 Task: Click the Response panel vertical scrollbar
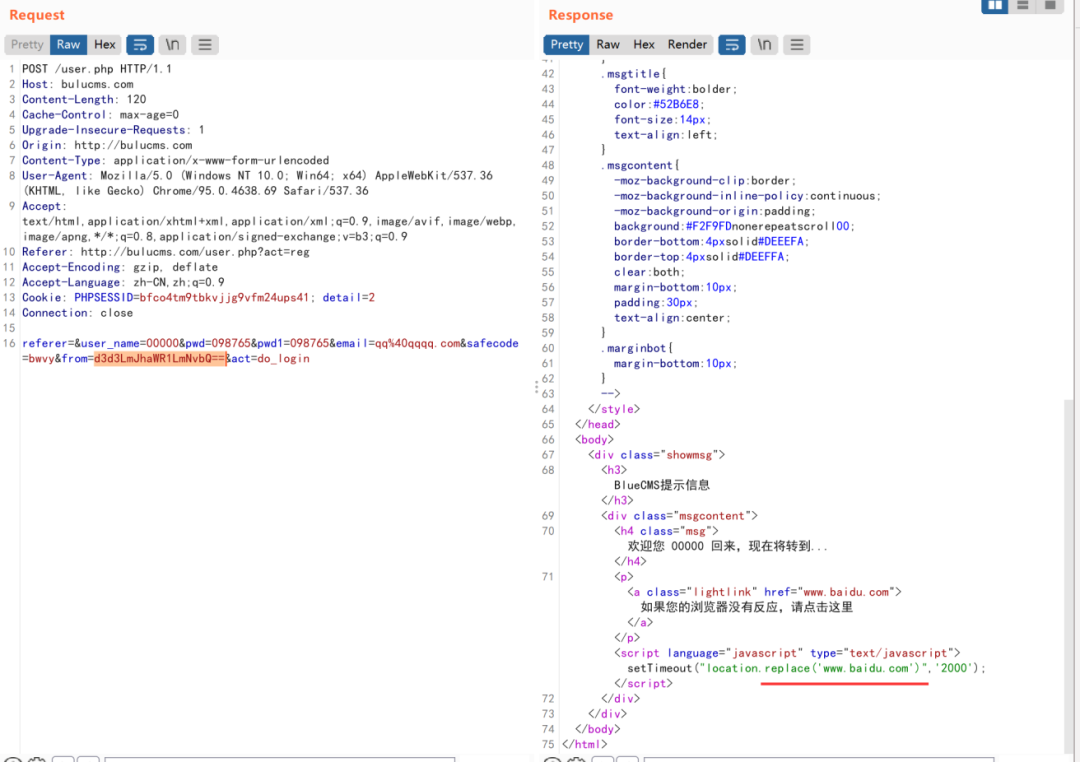1068,575
